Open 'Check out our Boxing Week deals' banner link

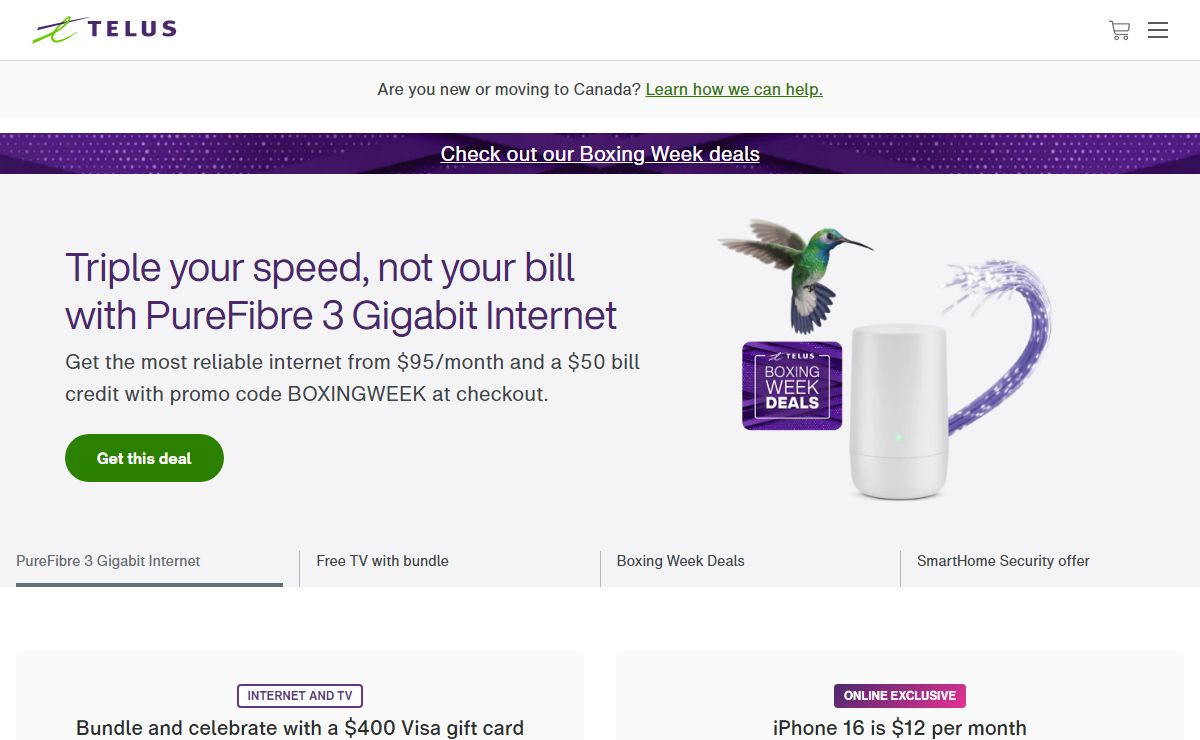point(600,154)
